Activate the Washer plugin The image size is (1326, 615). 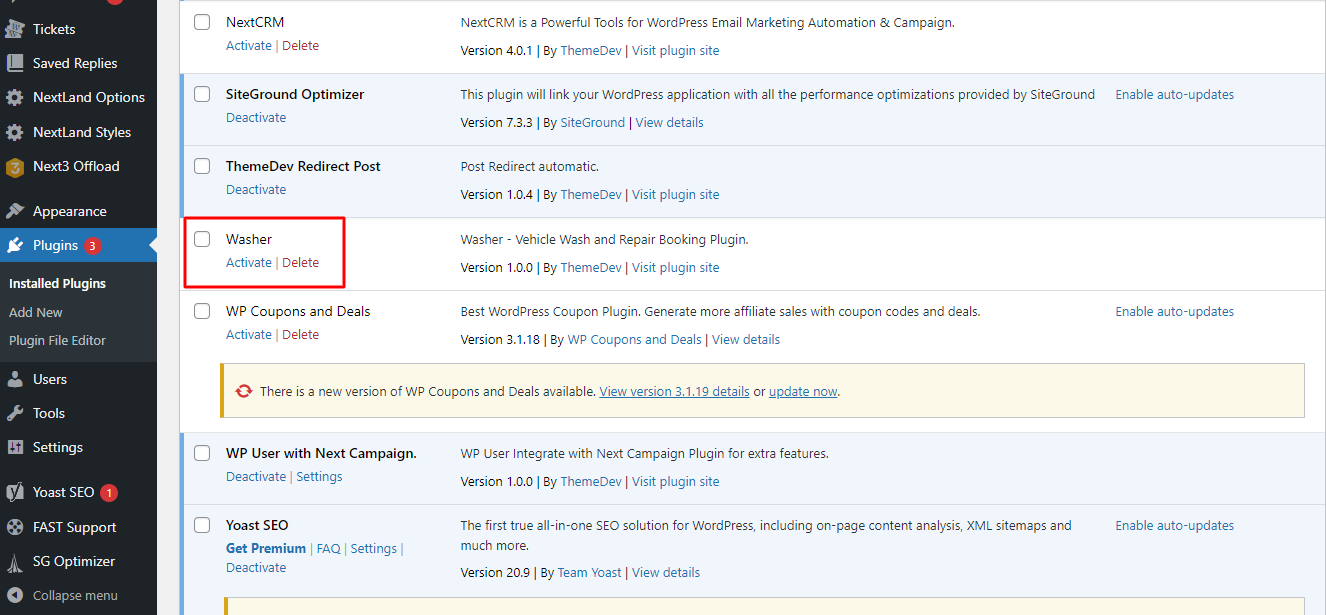coord(248,263)
